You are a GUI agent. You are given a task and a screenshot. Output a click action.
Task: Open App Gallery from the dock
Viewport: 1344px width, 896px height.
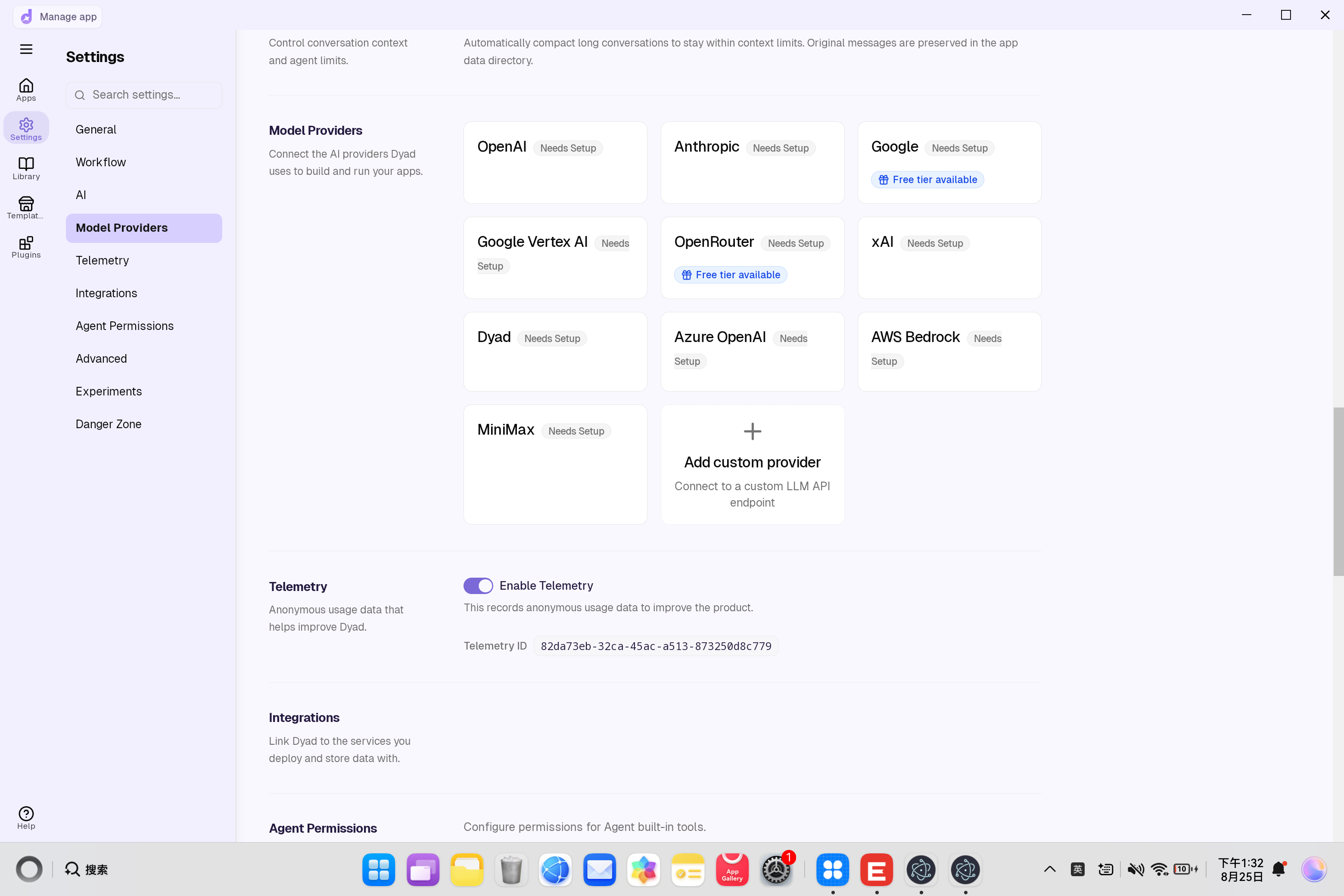pyautogui.click(x=732, y=870)
